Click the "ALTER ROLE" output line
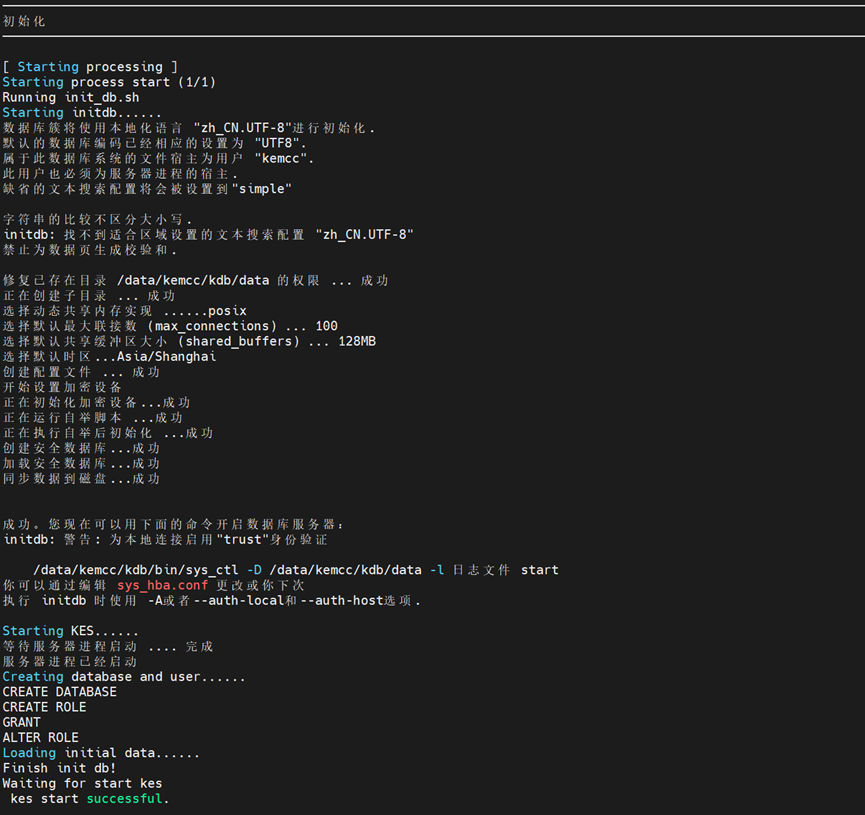This screenshot has height=815, width=865. [41, 738]
